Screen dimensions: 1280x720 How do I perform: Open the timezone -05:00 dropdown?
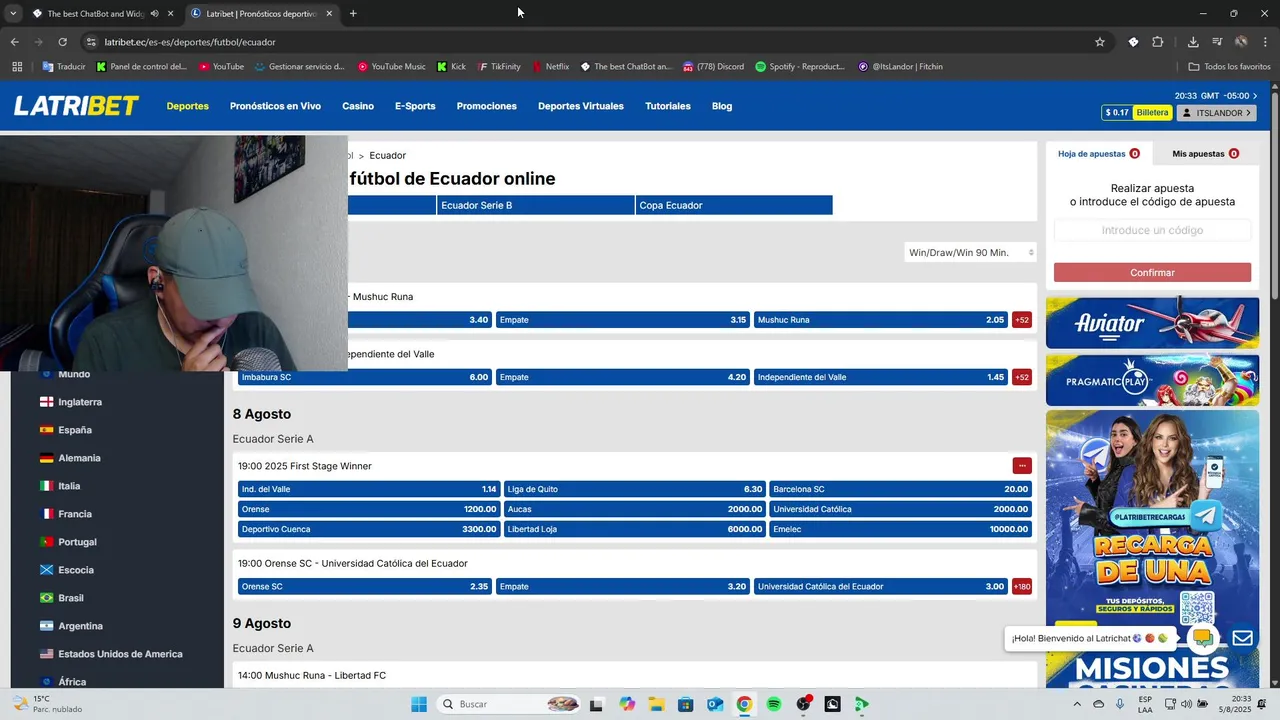click(1242, 96)
